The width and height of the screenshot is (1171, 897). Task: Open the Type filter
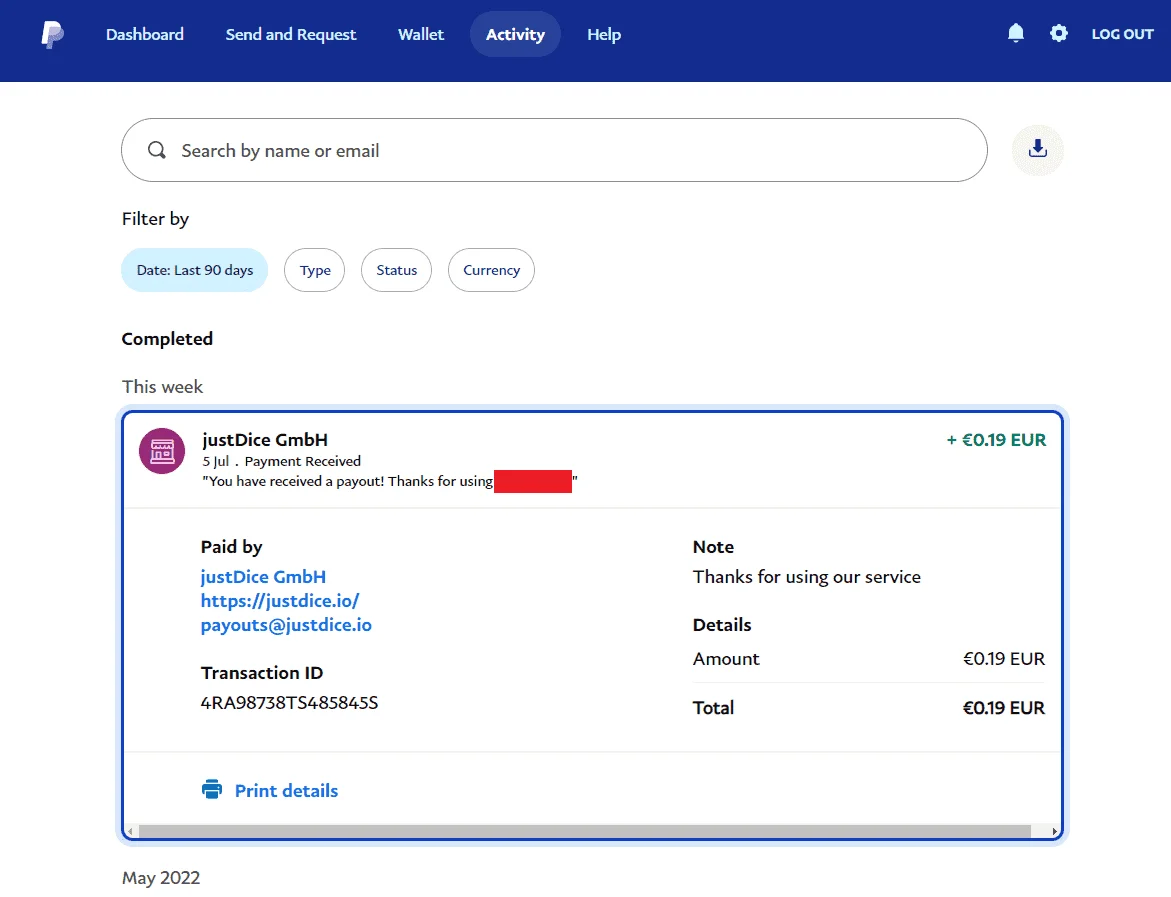point(314,270)
